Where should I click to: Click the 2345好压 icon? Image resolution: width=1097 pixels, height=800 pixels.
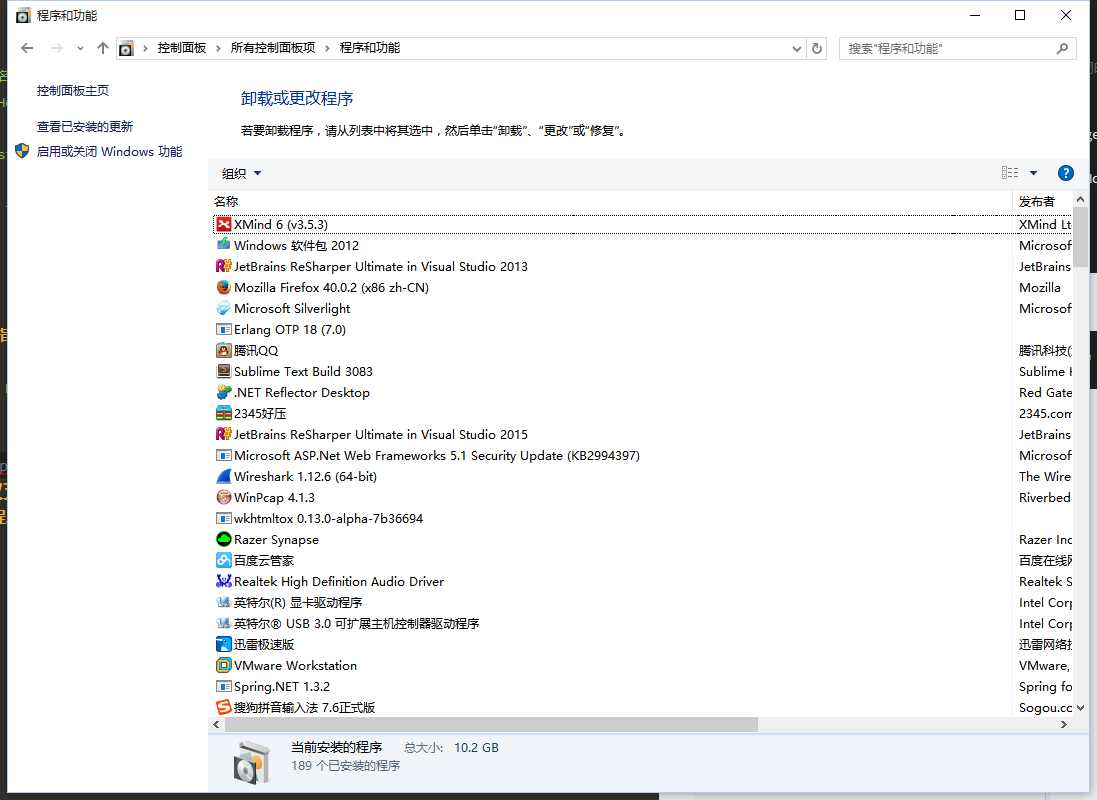[x=223, y=413]
